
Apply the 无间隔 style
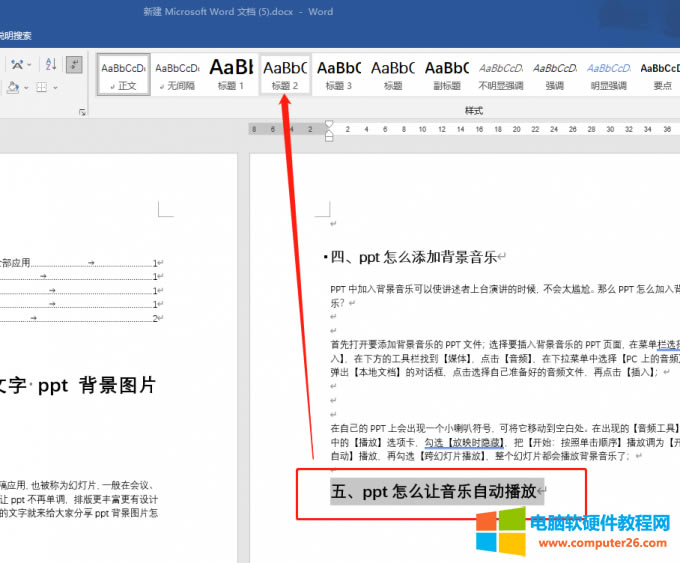click(x=177, y=75)
